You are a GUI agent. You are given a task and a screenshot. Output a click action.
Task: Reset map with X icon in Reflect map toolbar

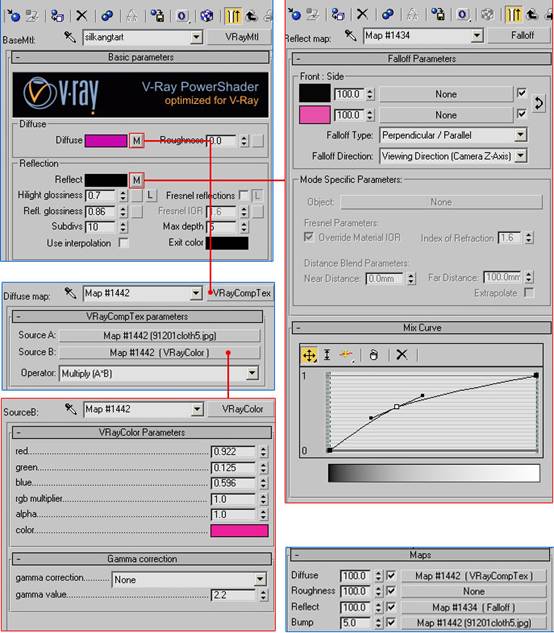coord(362,15)
